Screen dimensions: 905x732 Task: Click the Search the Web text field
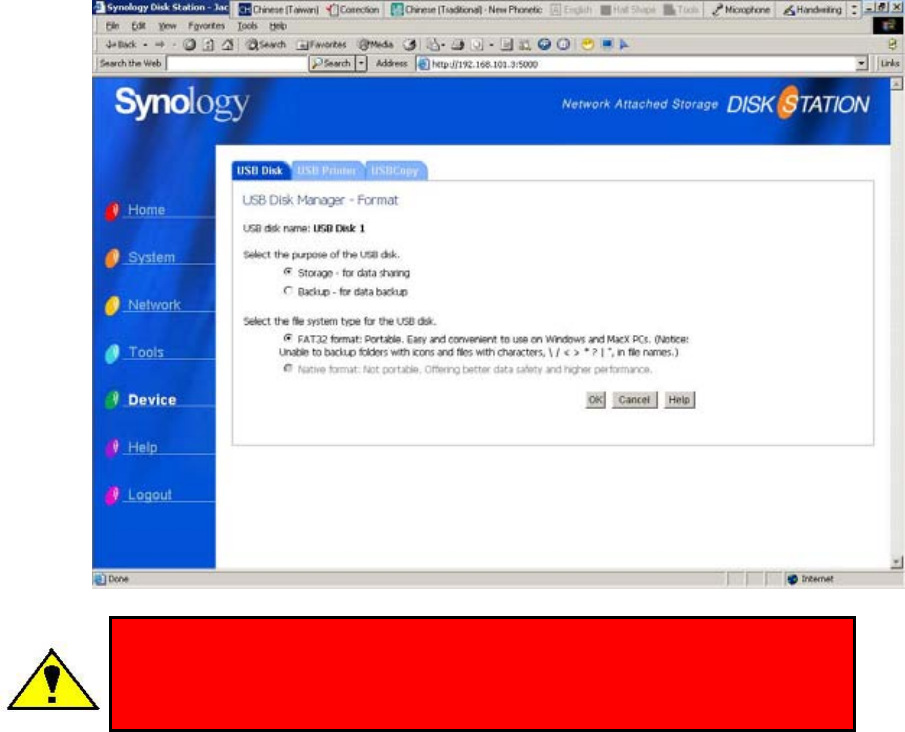pos(236,64)
